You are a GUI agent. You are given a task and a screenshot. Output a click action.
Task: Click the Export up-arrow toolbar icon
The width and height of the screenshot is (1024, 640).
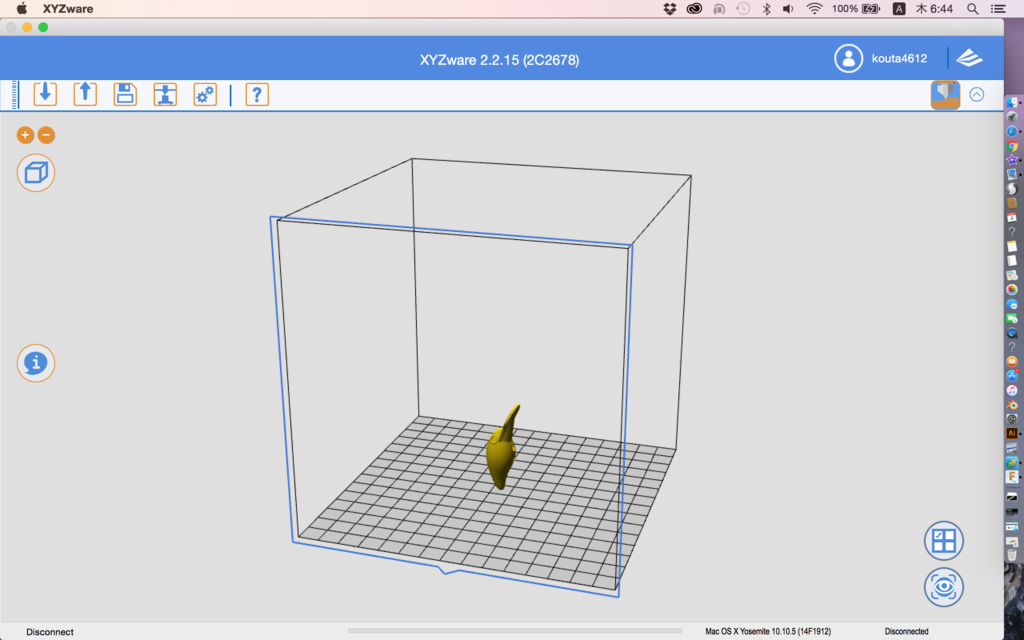85,94
